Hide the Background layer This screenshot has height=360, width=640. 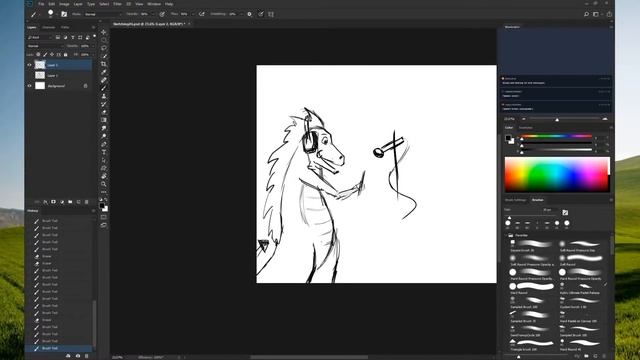point(29,86)
